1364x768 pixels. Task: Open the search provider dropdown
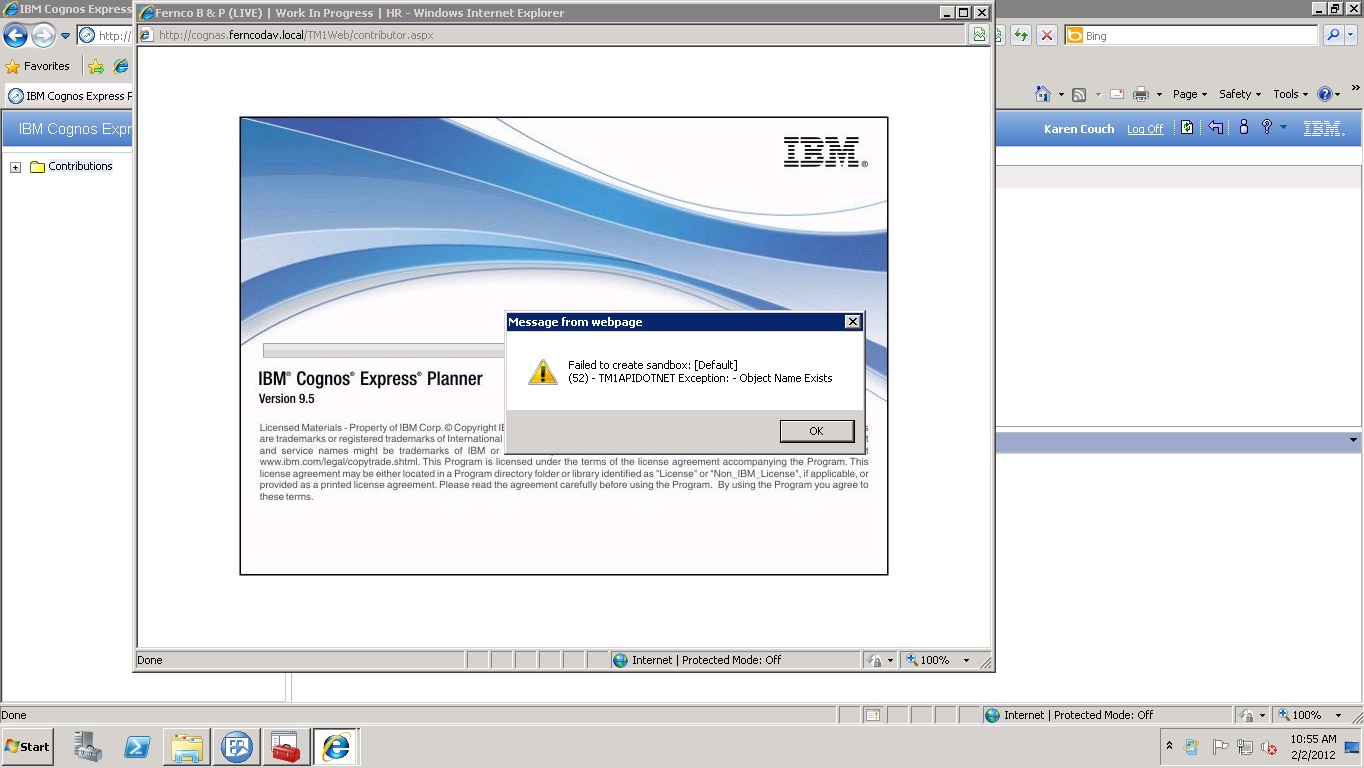pos(1351,36)
